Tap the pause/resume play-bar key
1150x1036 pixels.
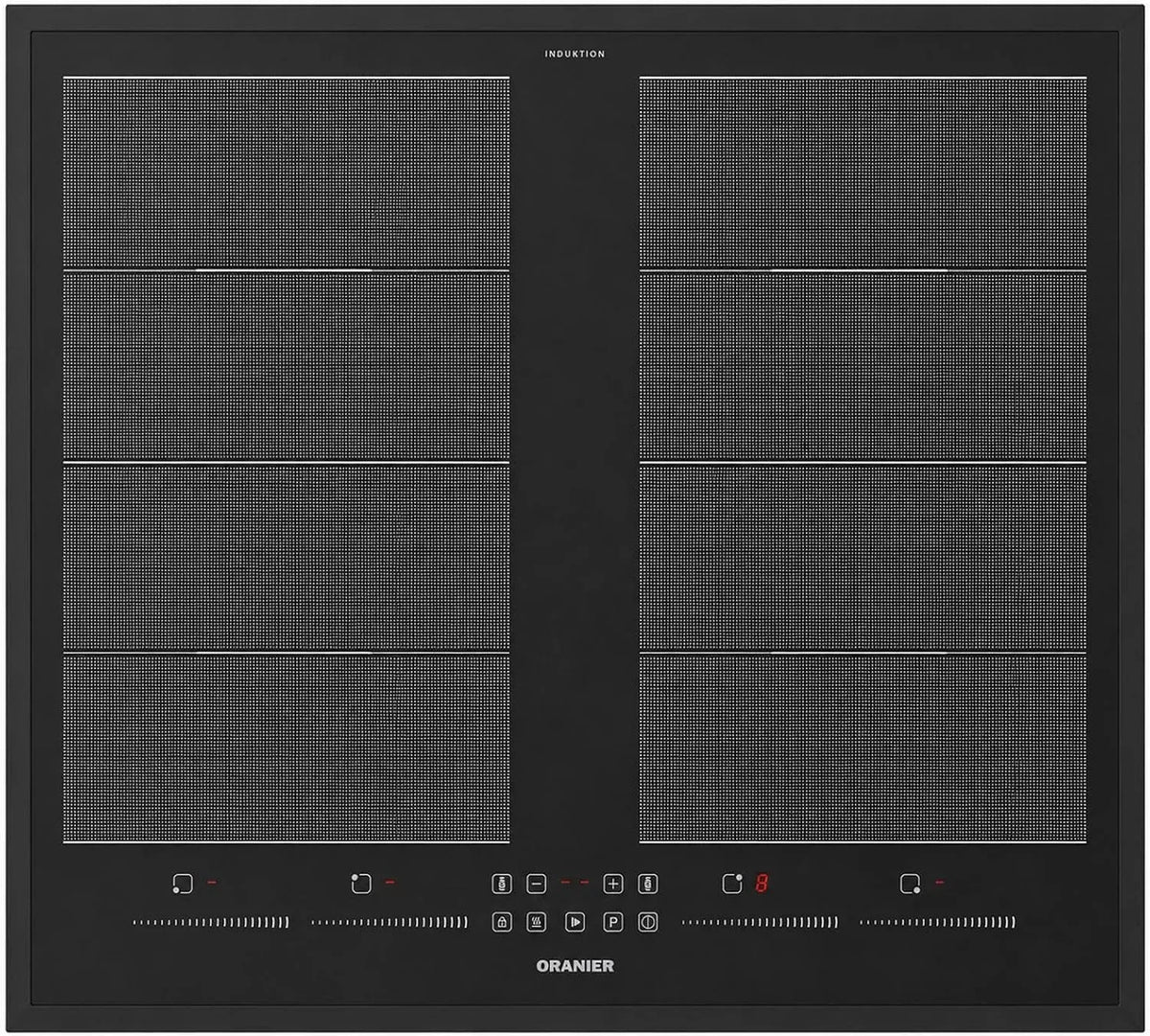click(x=575, y=923)
